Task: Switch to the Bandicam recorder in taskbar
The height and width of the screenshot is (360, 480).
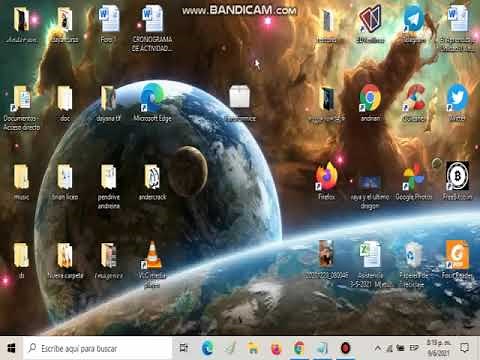Action: tap(345, 348)
